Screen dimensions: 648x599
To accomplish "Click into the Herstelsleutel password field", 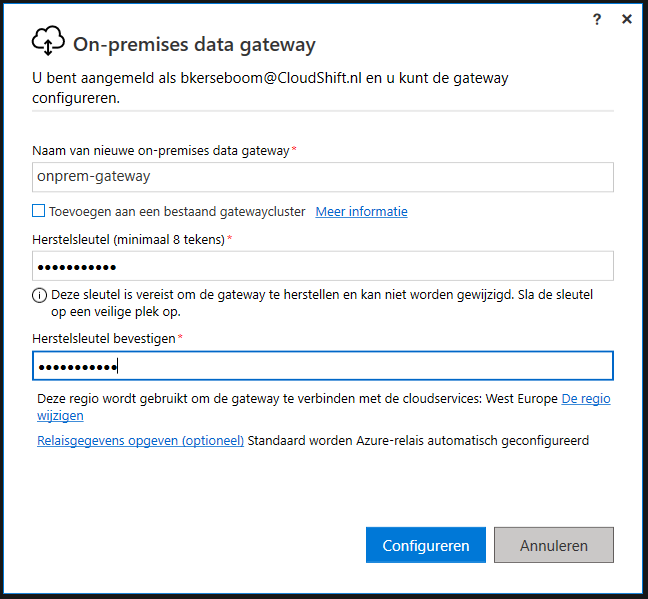I will coord(323,266).
